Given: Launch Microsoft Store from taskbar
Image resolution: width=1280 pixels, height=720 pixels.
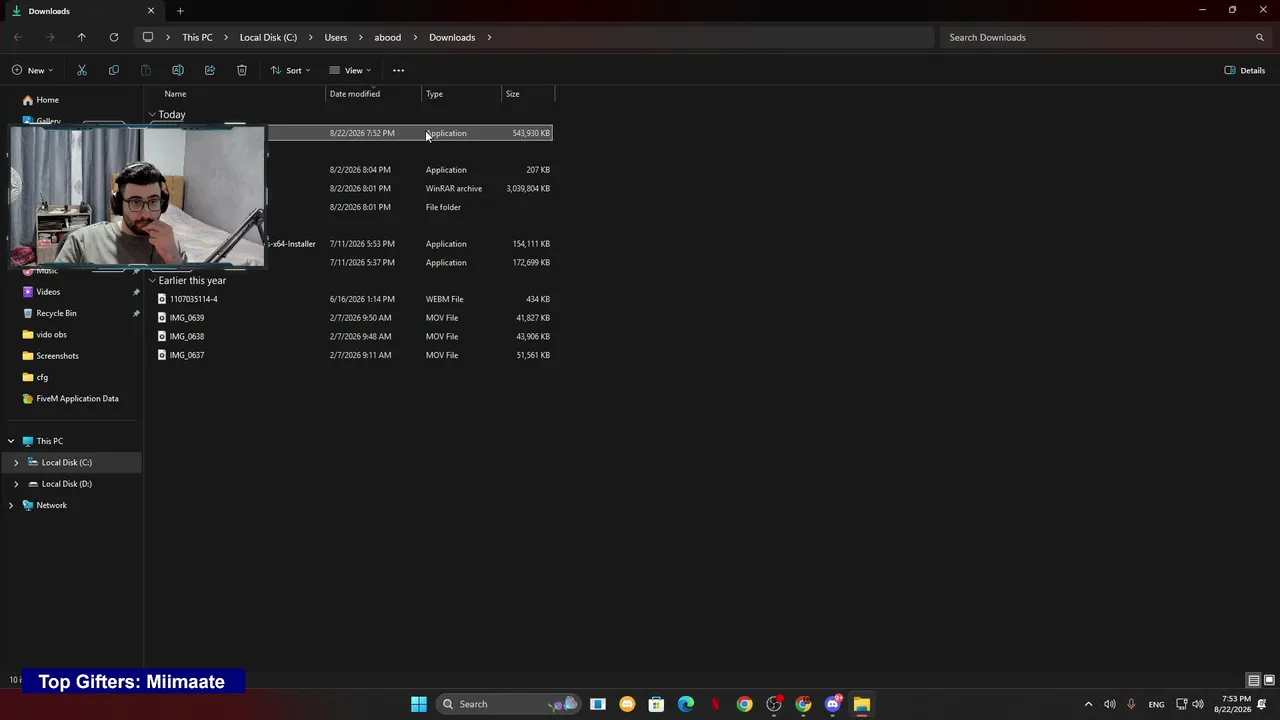Looking at the screenshot, I should pyautogui.click(x=656, y=704).
